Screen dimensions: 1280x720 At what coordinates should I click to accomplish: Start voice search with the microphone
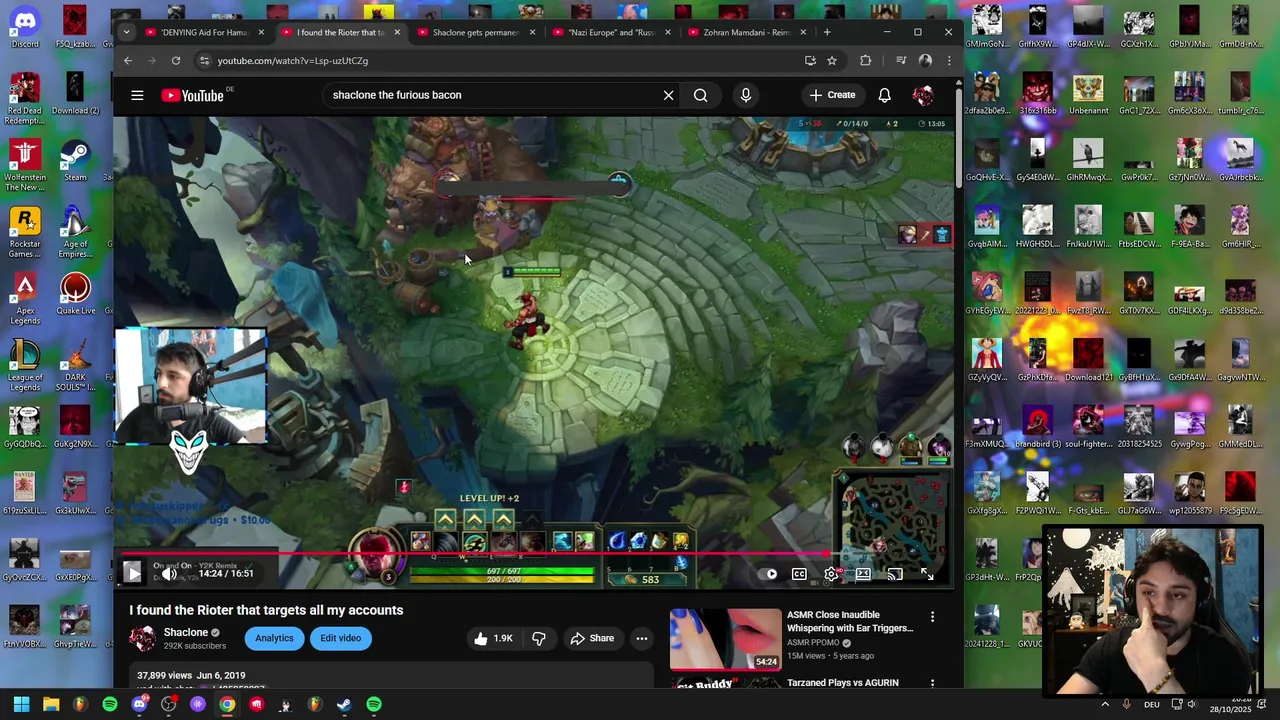click(x=745, y=95)
